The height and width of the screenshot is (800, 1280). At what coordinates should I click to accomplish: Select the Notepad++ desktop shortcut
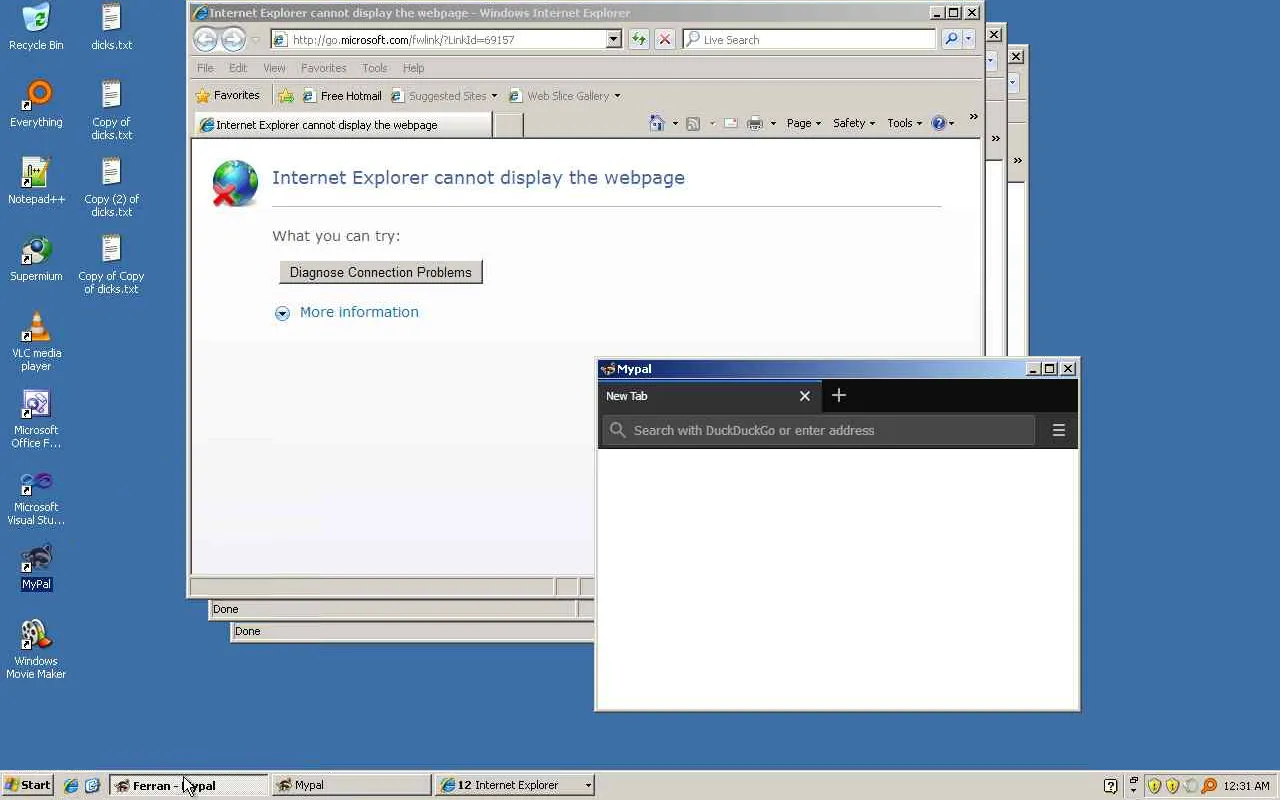point(36,181)
